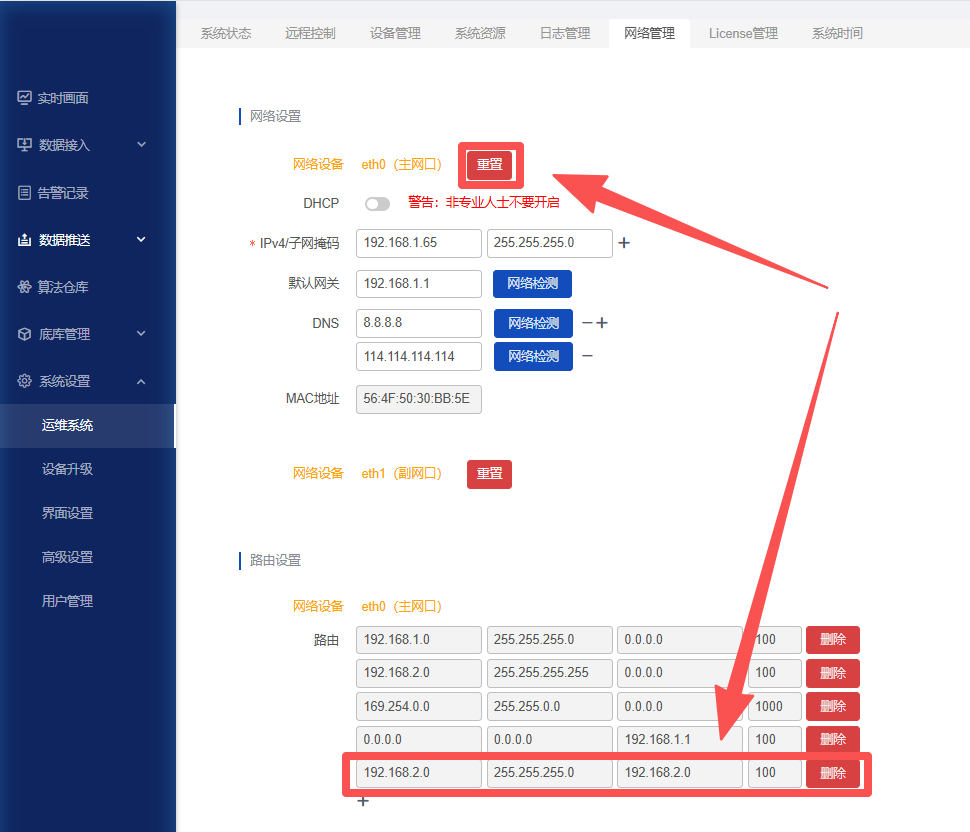This screenshot has height=832, width=970.
Task: Run network check for default gateway
Action: [532, 284]
